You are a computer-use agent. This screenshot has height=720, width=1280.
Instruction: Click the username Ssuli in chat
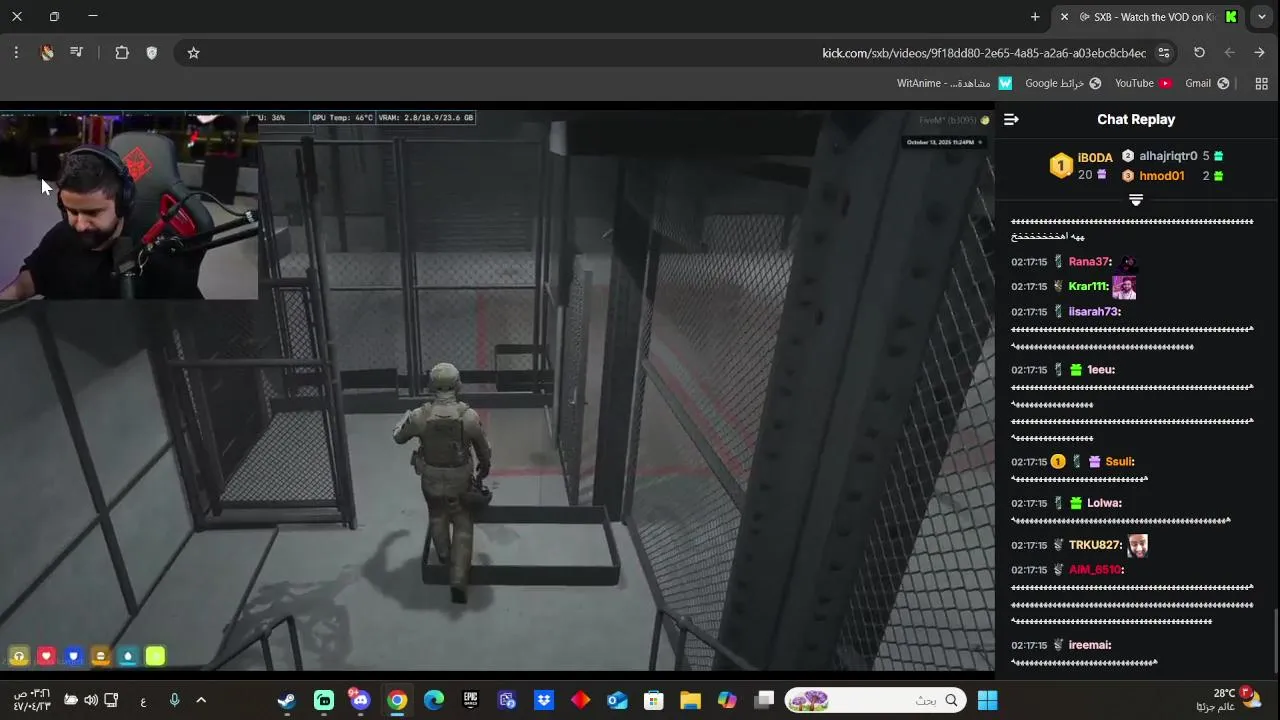[1119, 462]
